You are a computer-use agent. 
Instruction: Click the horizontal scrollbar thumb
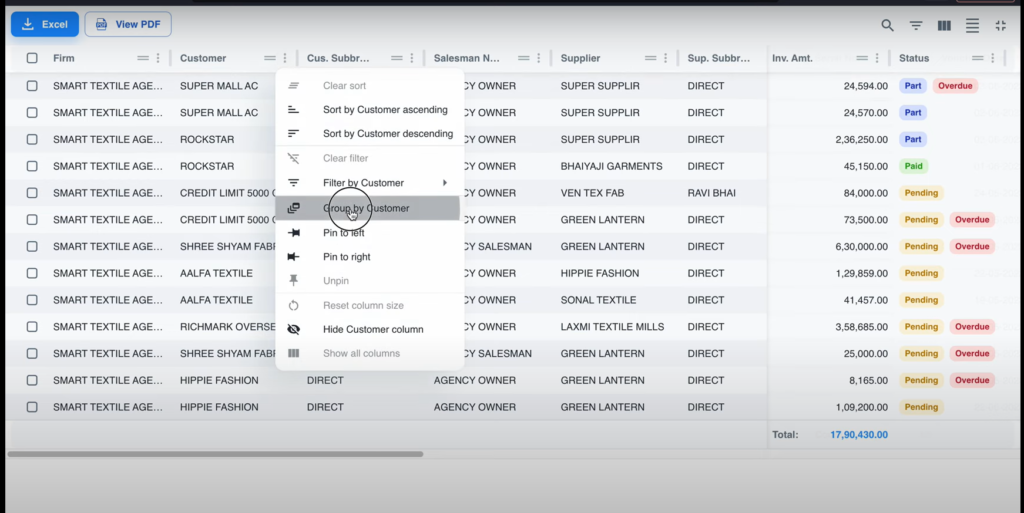[215, 454]
